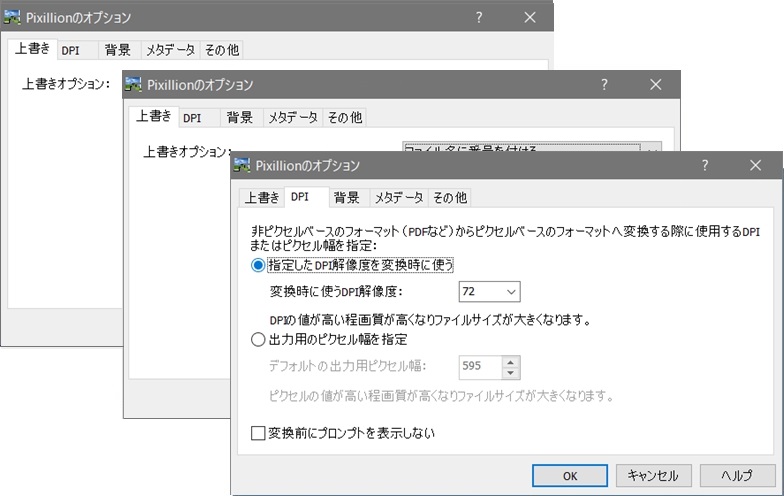Image resolution: width=784 pixels, height=496 pixels.
Task: Open the メタデータ tab in rearmost dialog
Action: (x=170, y=50)
